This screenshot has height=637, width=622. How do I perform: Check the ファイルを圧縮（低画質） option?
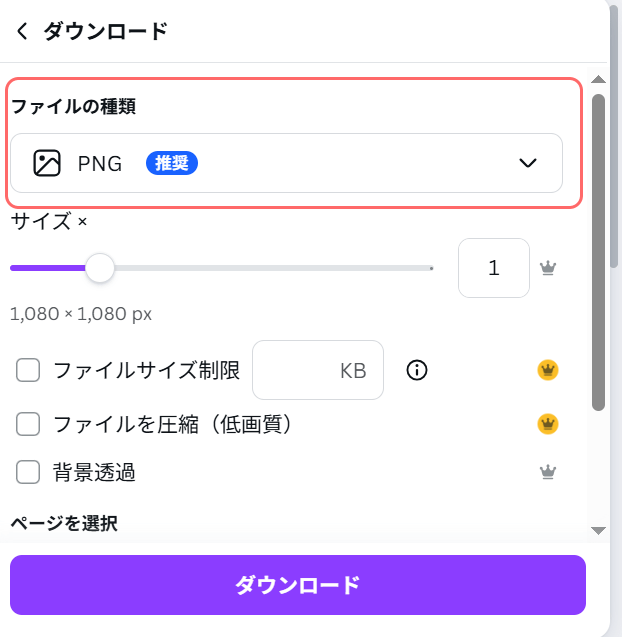[x=28, y=424]
